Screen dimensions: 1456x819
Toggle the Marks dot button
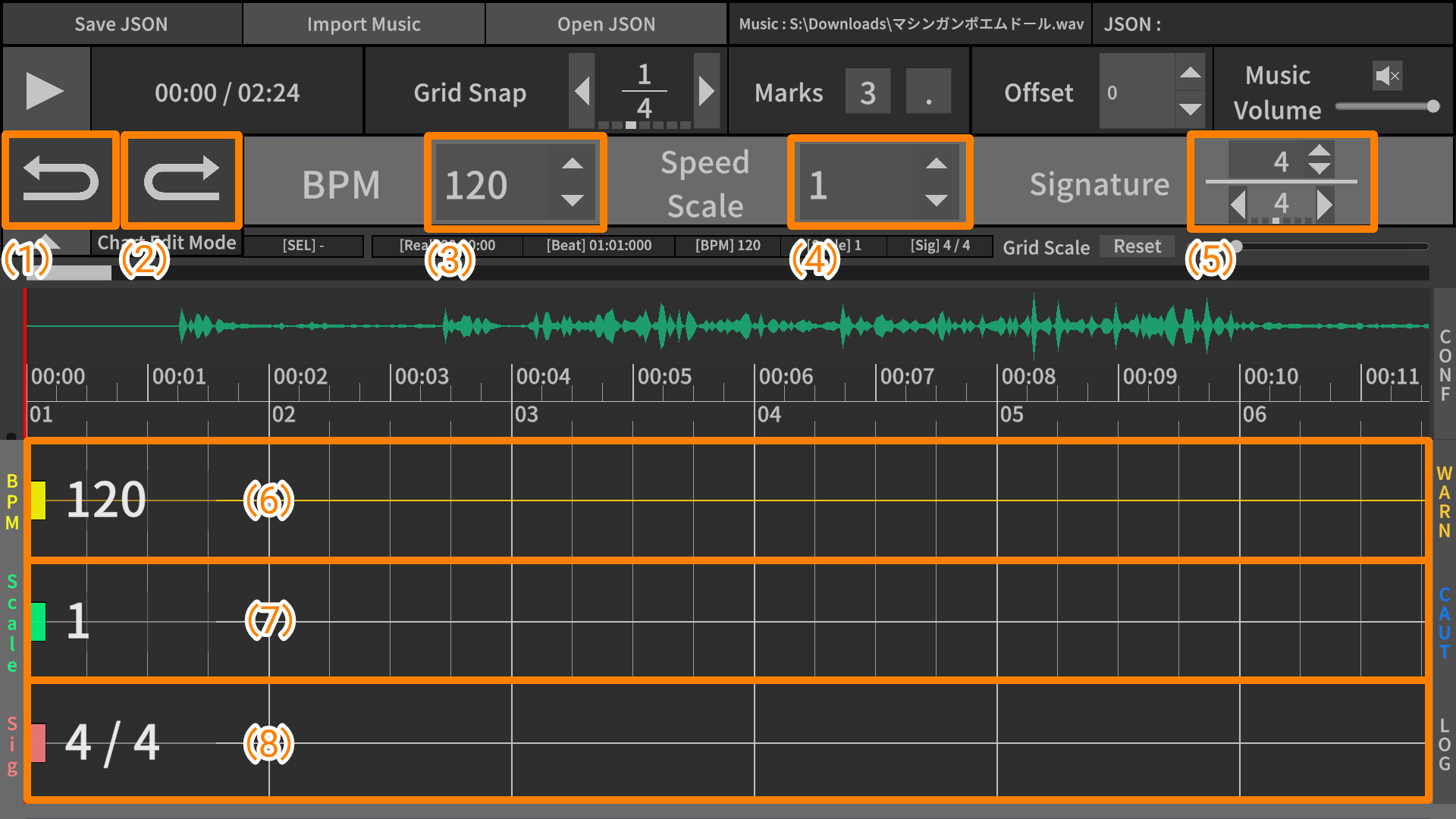click(x=928, y=93)
